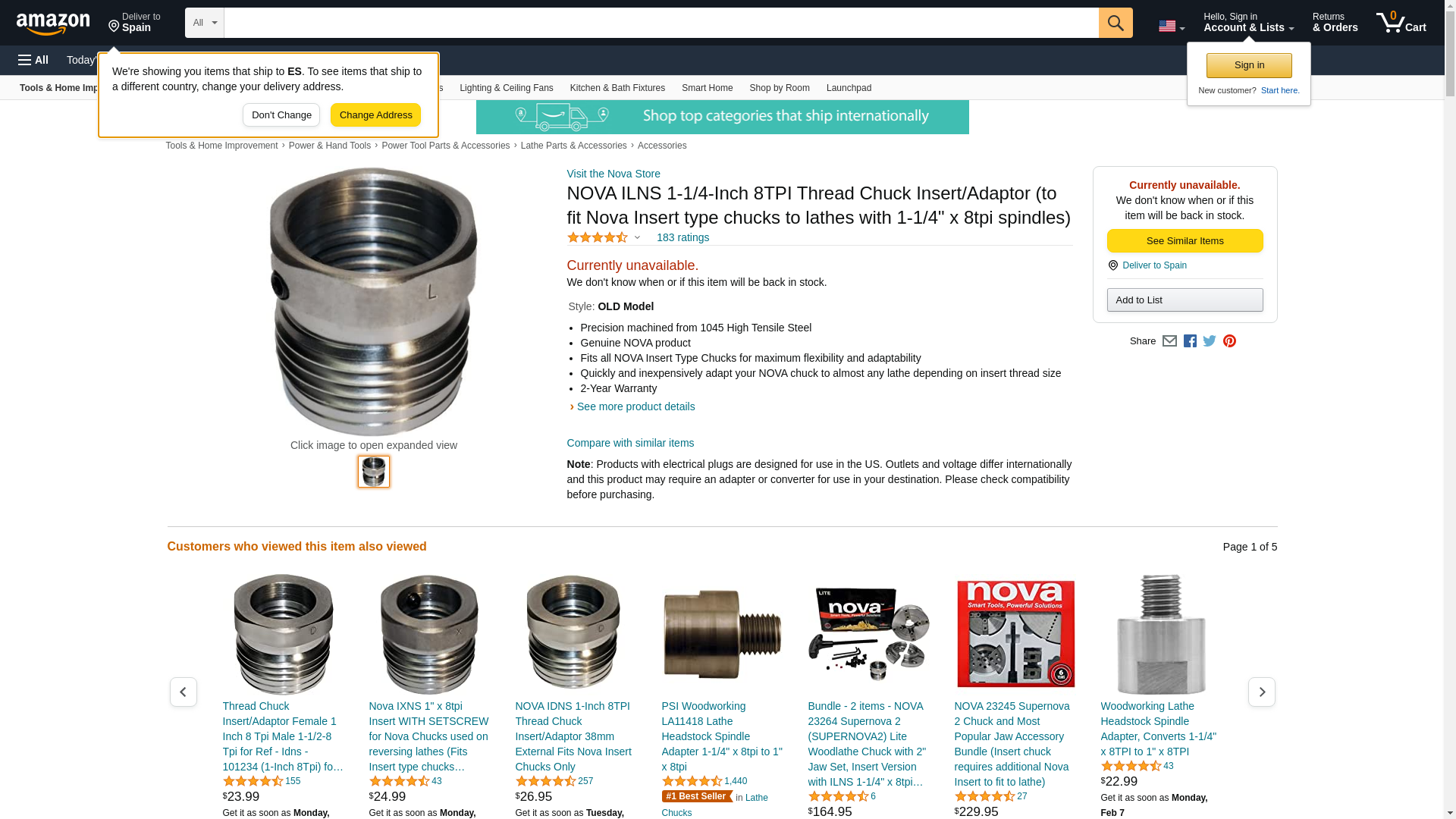Share product on Facebook
The width and height of the screenshot is (1456, 819).
click(1190, 341)
